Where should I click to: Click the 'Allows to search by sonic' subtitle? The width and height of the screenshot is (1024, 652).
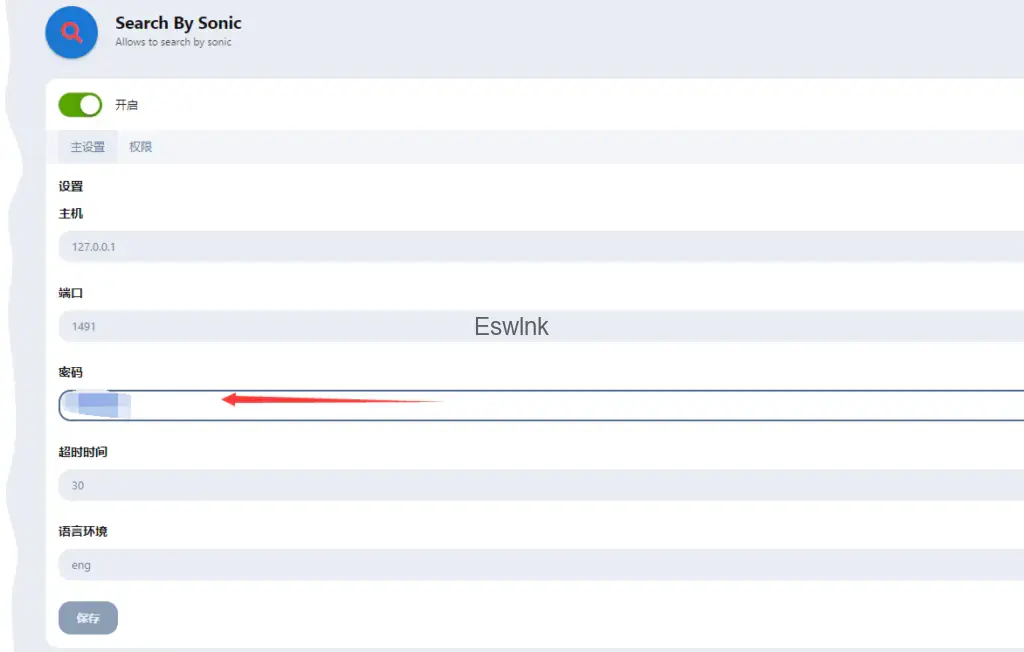tap(173, 42)
